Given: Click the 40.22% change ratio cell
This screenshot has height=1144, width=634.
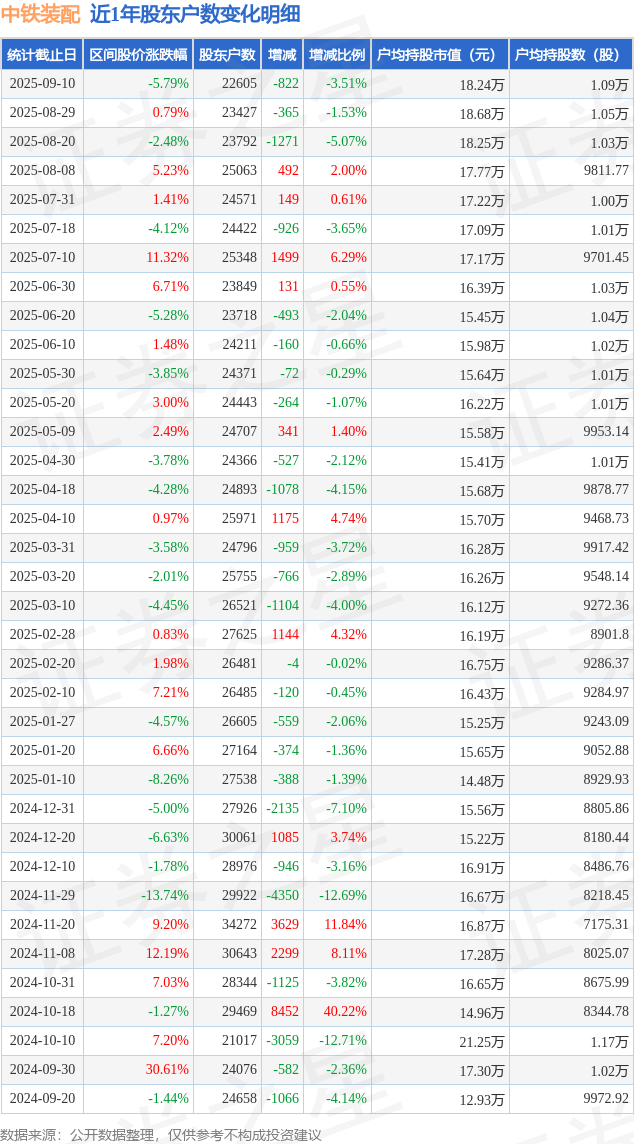Looking at the screenshot, I should point(347,1012).
